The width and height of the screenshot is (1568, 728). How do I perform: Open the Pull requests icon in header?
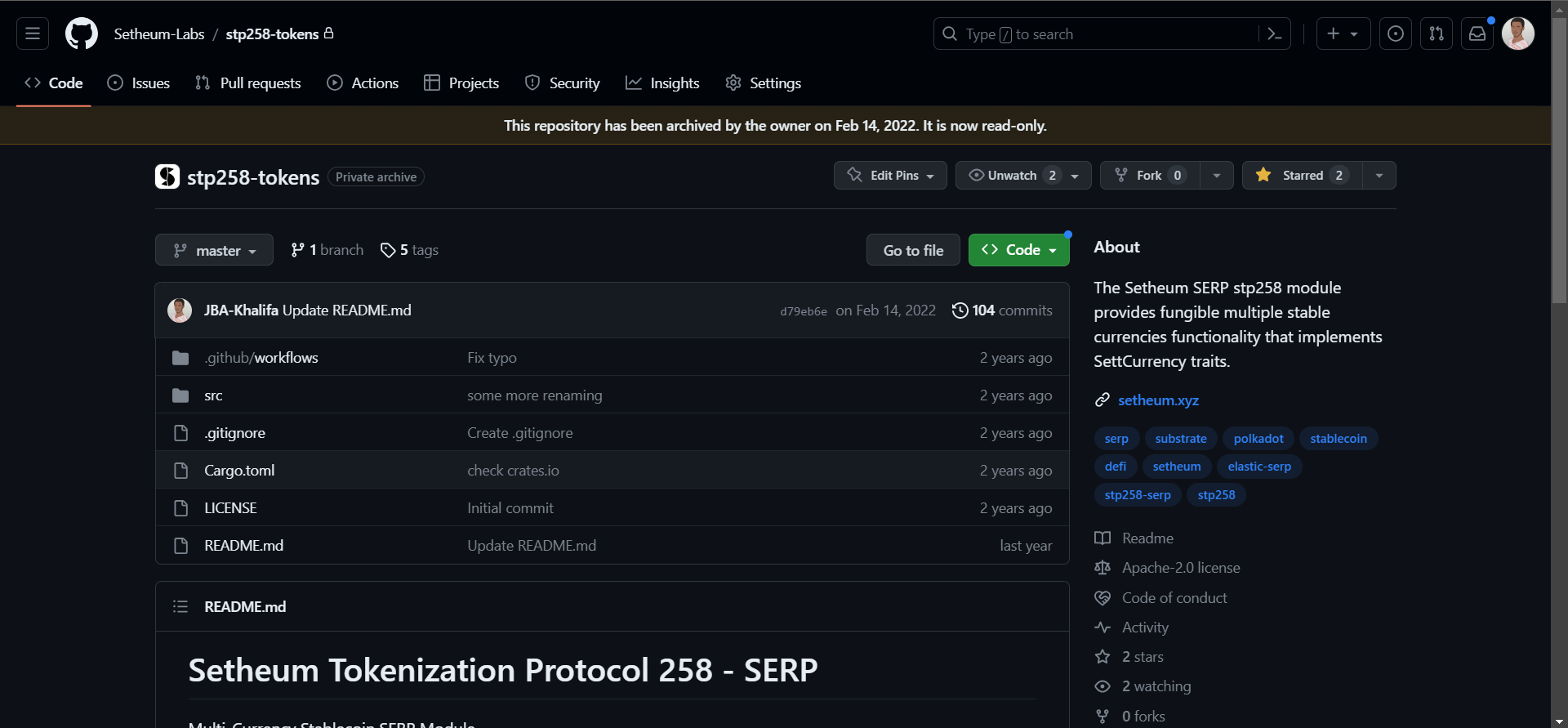1437,33
